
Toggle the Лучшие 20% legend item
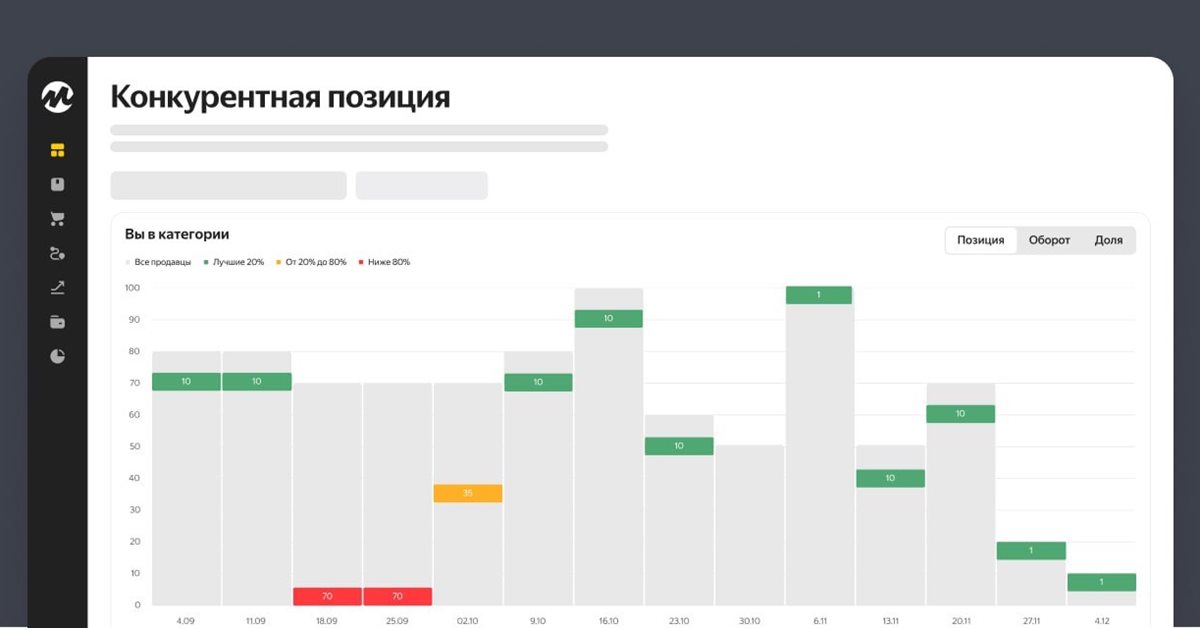tap(236, 262)
